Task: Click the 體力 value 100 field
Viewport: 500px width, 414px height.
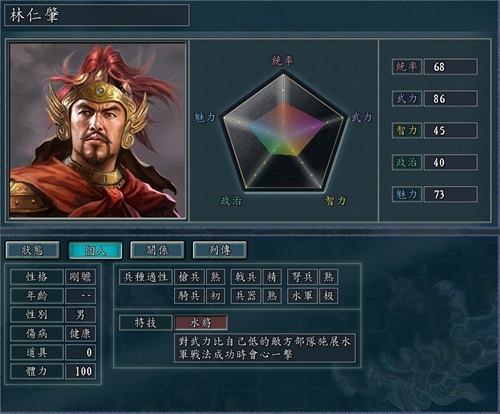Action: [81, 371]
